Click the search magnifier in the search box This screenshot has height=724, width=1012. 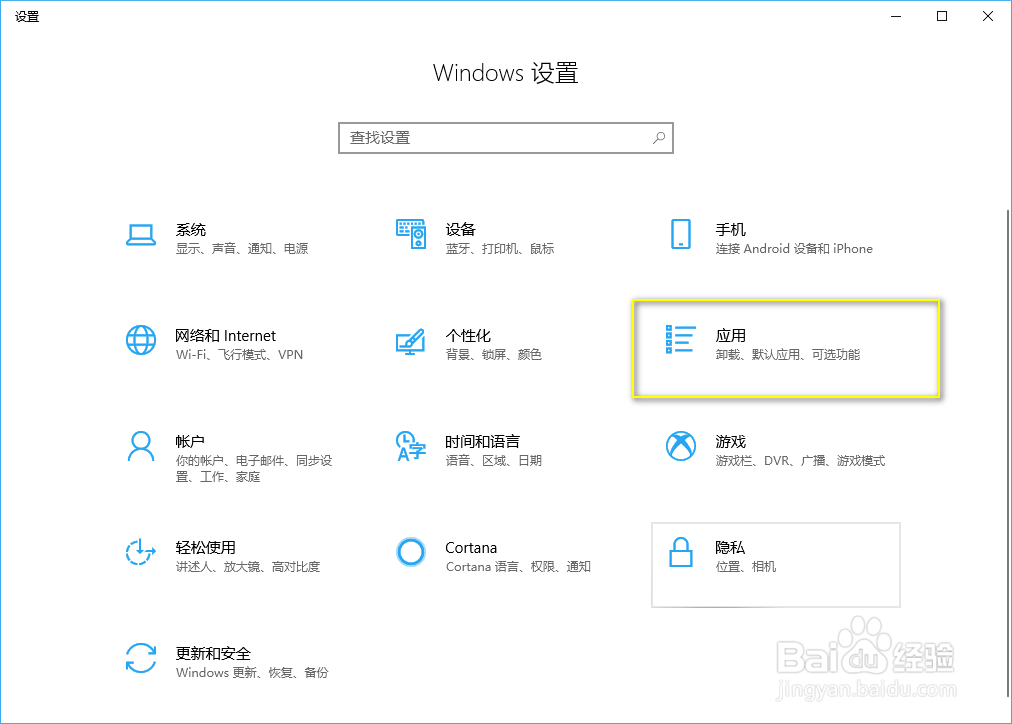[658, 138]
